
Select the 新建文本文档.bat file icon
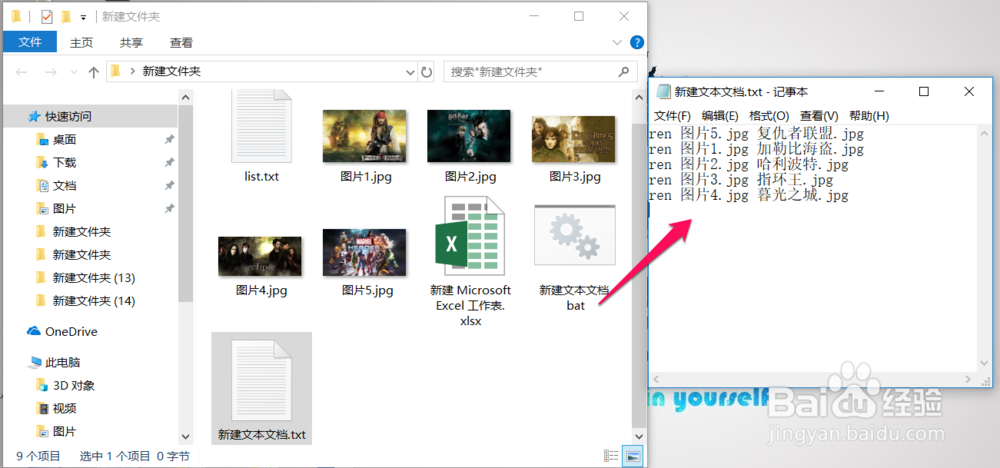tap(575, 235)
